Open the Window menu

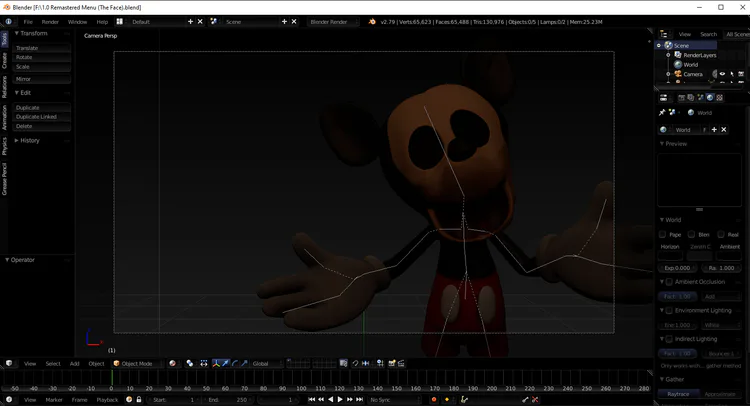77,22
